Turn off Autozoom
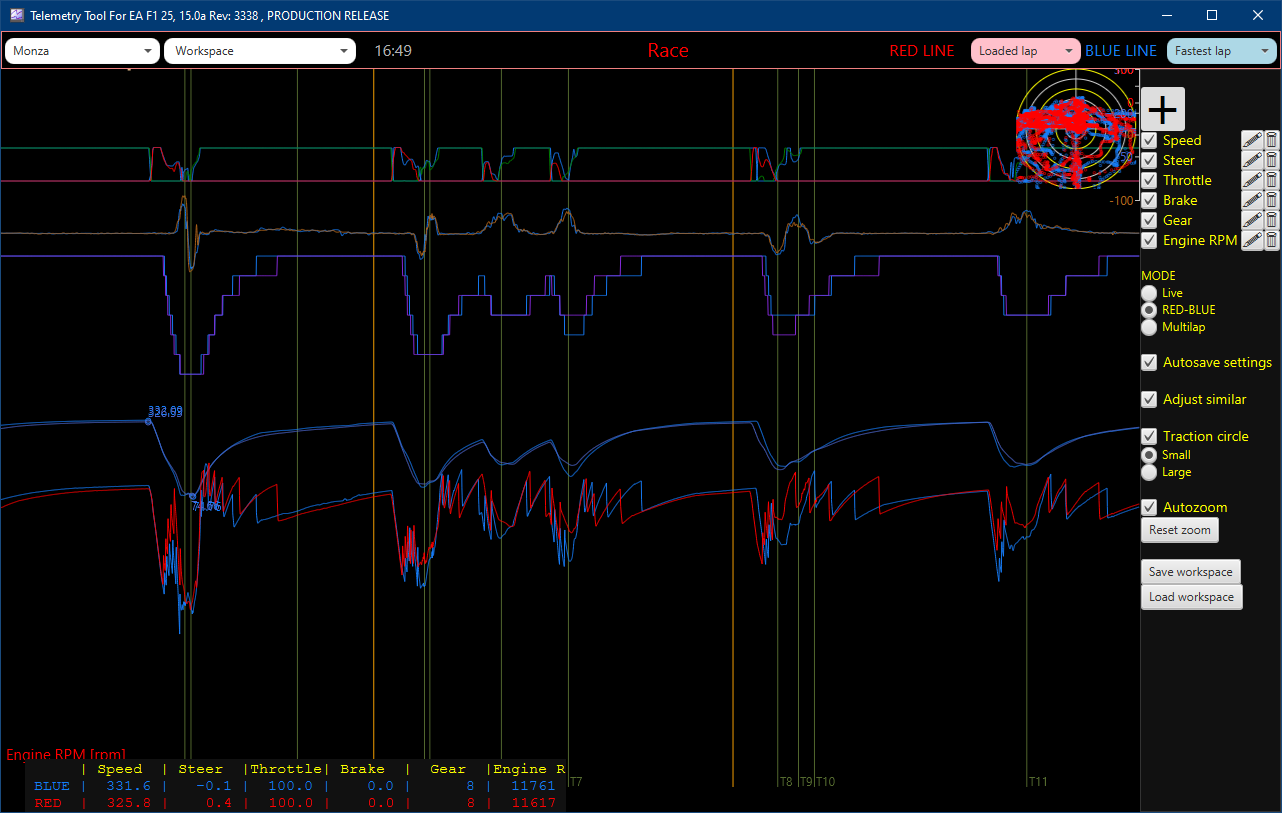Image resolution: width=1282 pixels, height=813 pixels. [1148, 507]
